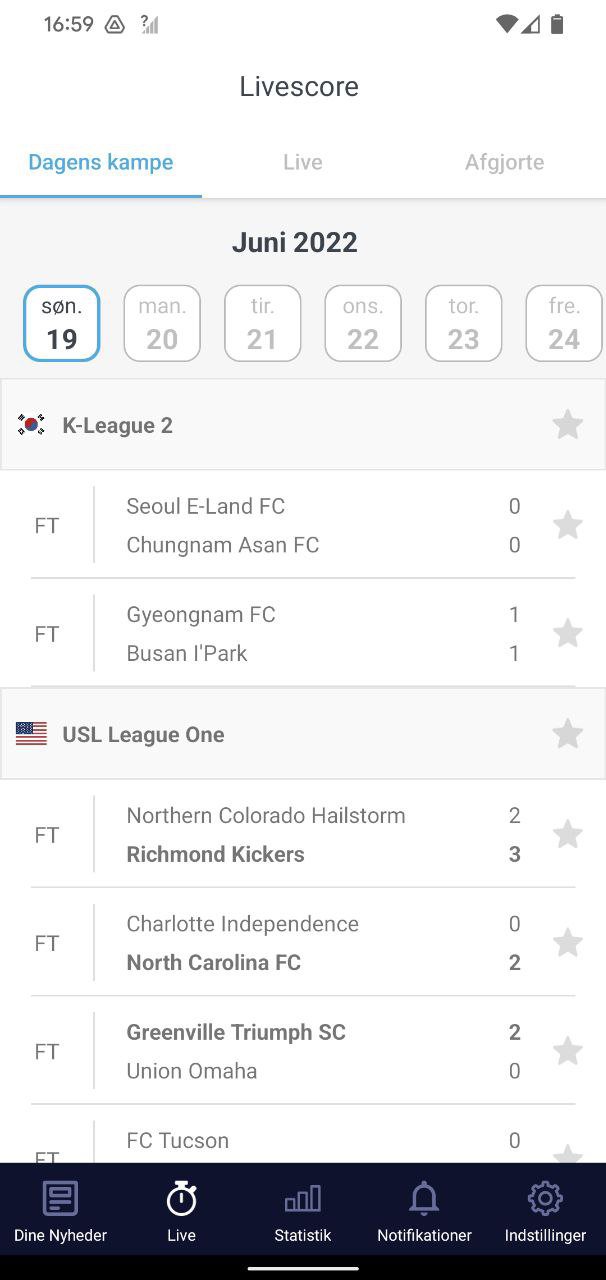Open the Statistik bar chart icon
Image resolution: width=606 pixels, height=1280 pixels.
(302, 1198)
